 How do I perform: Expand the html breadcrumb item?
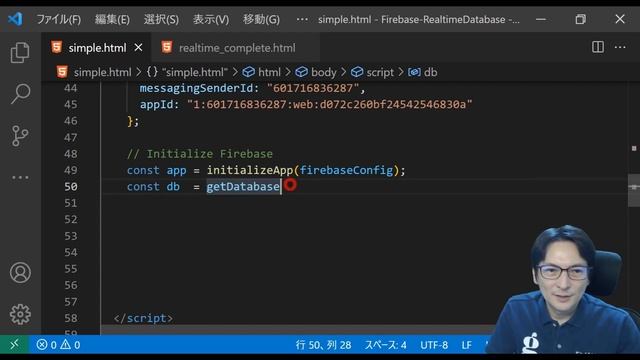(x=262, y=72)
